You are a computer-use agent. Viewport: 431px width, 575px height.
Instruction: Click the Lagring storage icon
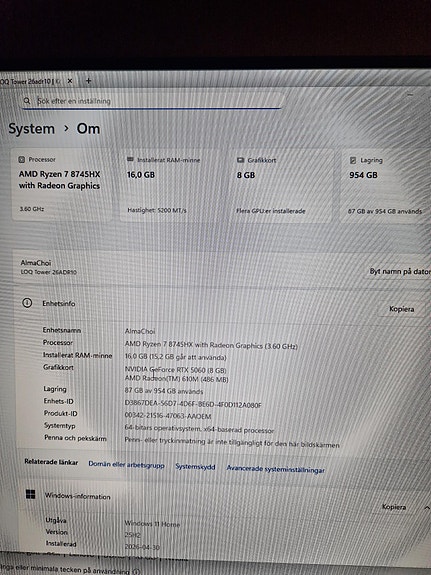tap(353, 160)
